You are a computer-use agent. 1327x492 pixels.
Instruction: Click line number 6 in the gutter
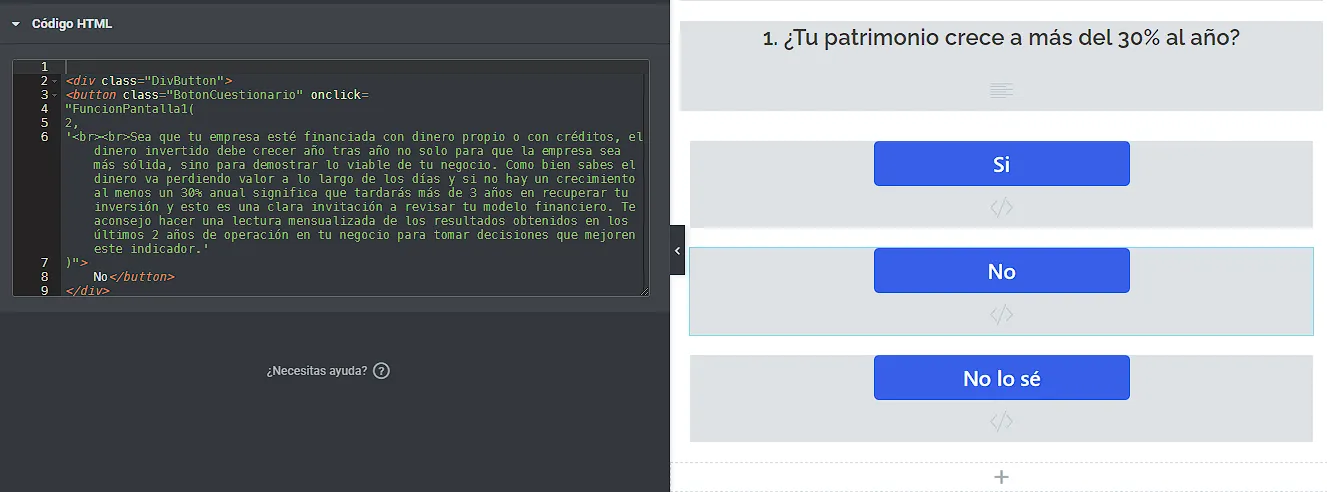45,136
